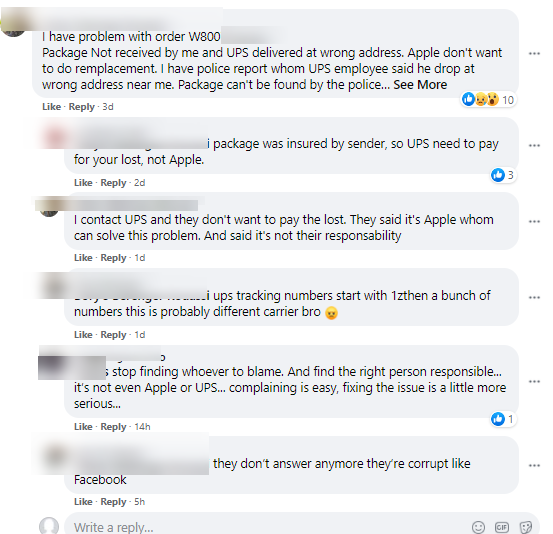
Task: Insert an emoji in the reply box
Action: 478,527
